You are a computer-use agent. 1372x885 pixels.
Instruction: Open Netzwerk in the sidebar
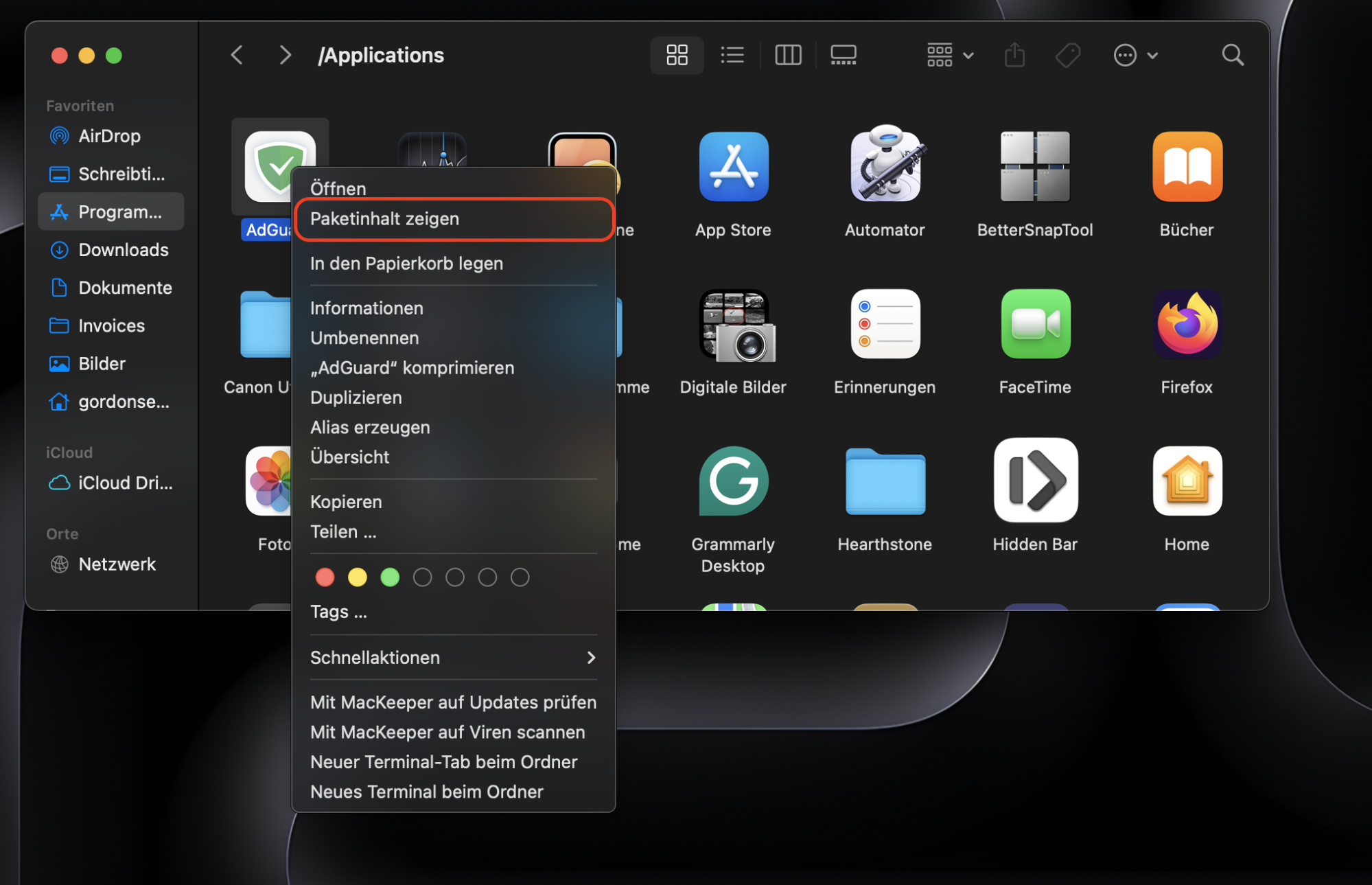(x=111, y=564)
